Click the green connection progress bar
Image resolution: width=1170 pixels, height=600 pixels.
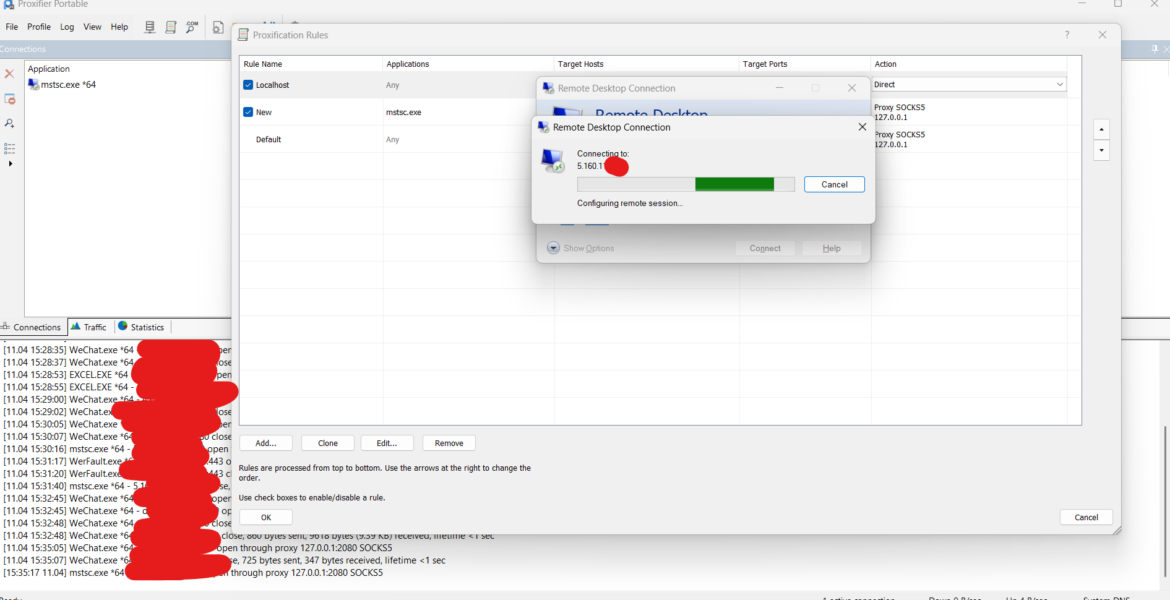(734, 185)
